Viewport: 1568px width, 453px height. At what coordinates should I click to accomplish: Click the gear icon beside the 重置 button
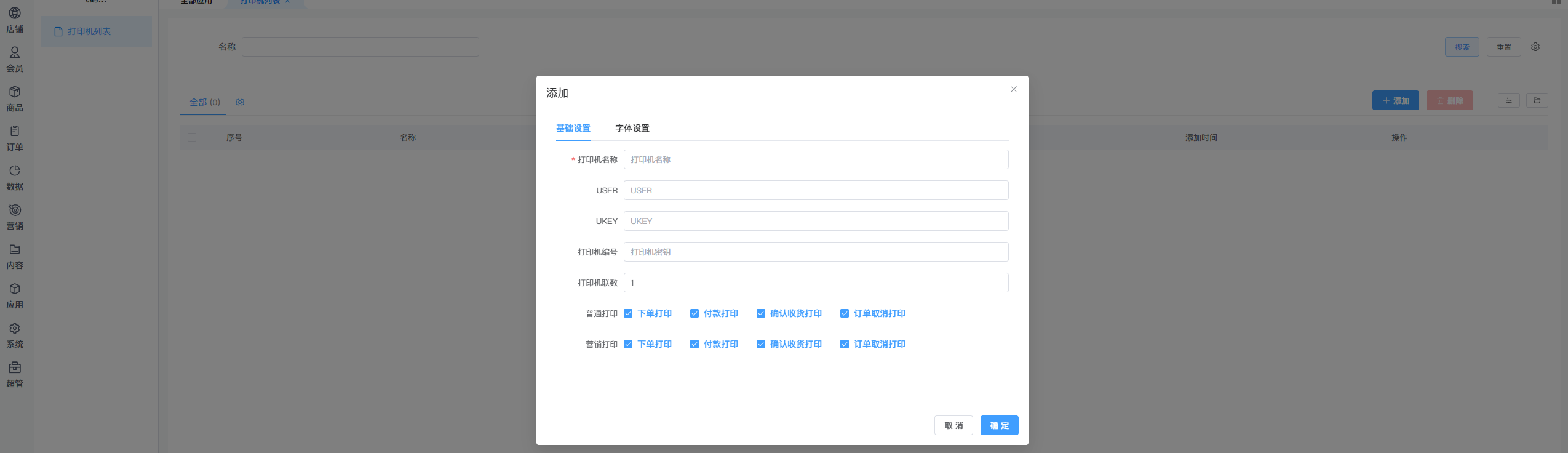(1535, 47)
